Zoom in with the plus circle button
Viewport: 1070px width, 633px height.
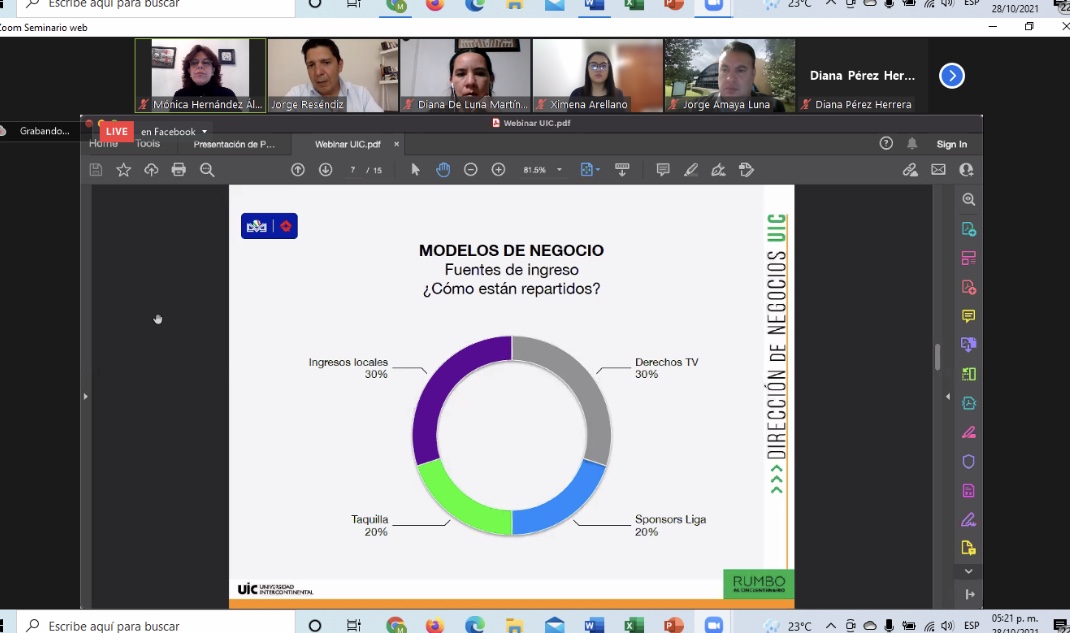[498, 170]
